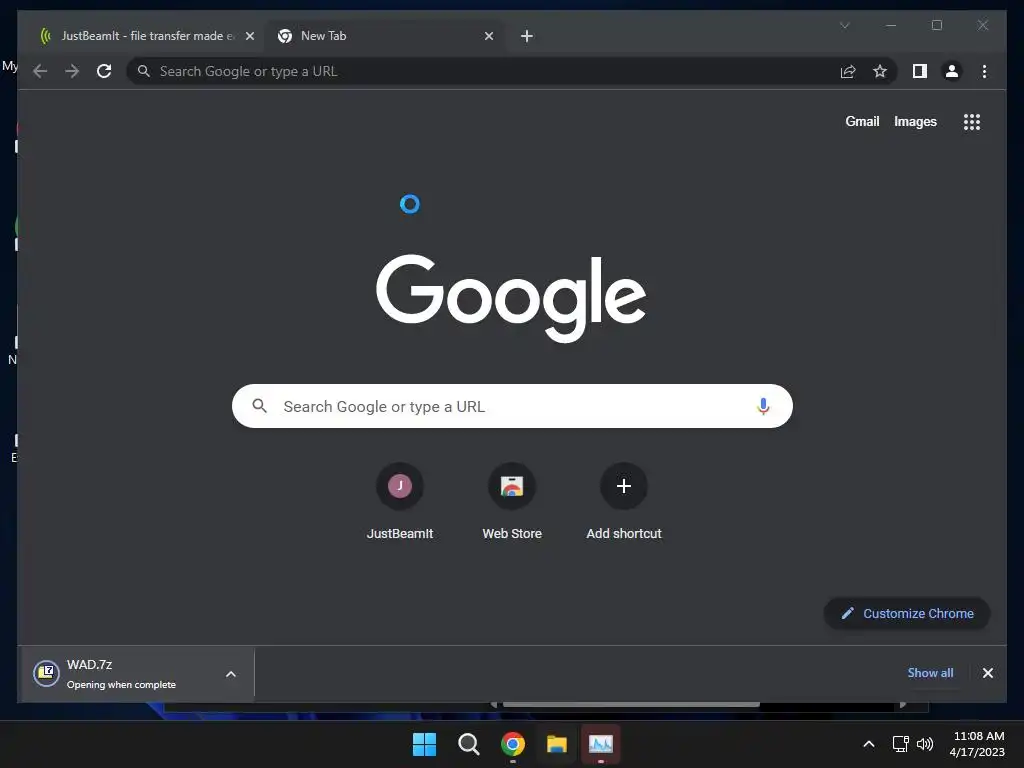Reload the current page
This screenshot has width=1024, height=768.
(104, 71)
